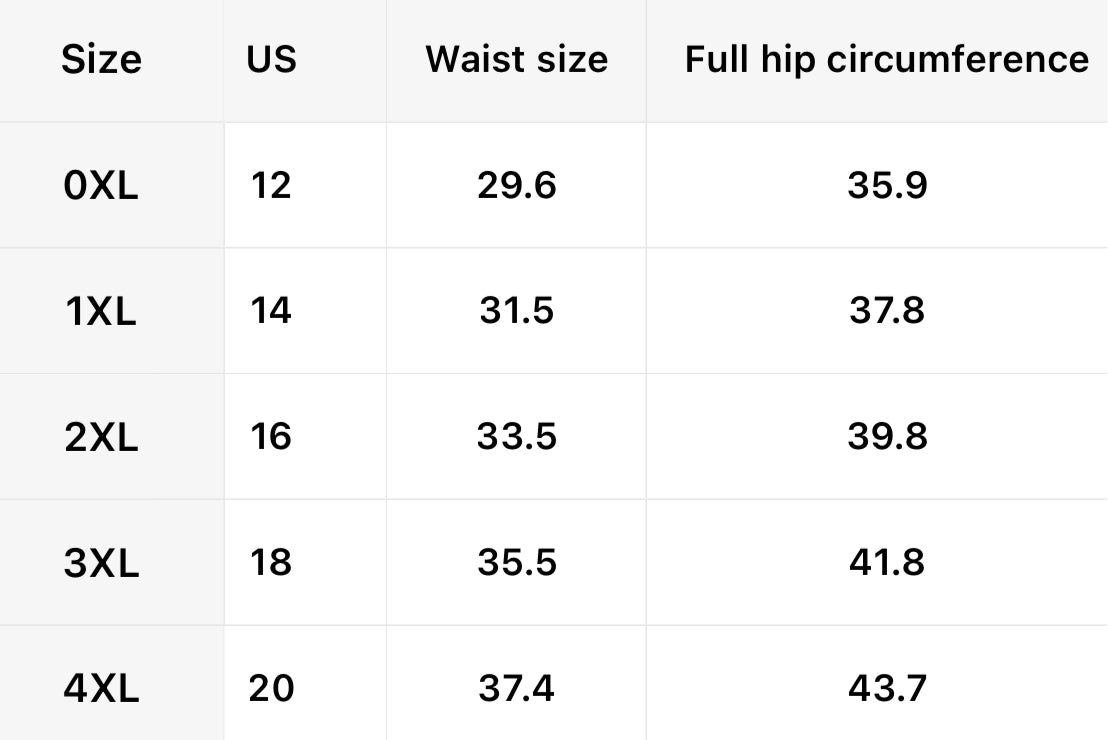The width and height of the screenshot is (1108, 740).
Task: Click the US column header
Action: pos(271,60)
